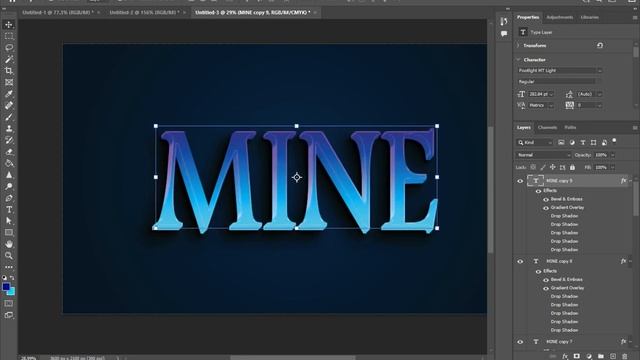Screen dimensions: 640x360
Task: Open the blend mode Normal dropdown
Action: (543, 155)
